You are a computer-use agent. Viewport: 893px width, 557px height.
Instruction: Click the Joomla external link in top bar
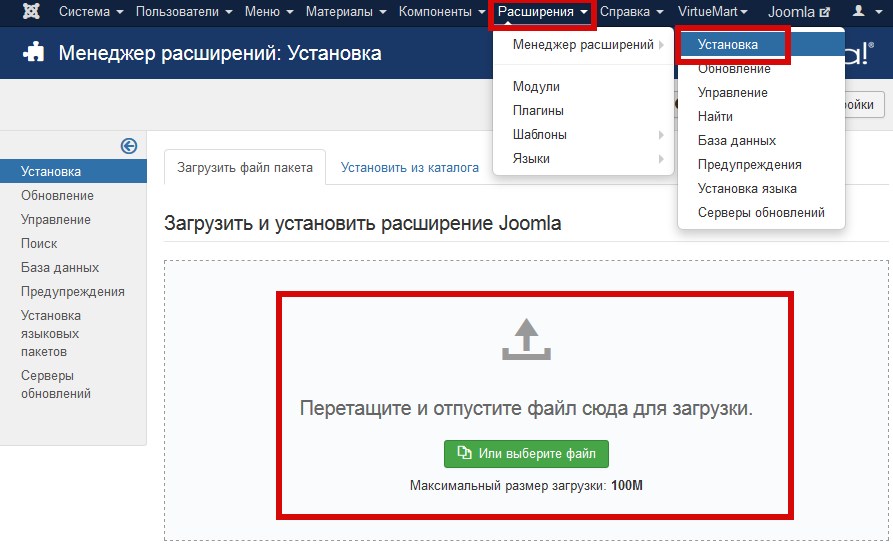coord(798,11)
